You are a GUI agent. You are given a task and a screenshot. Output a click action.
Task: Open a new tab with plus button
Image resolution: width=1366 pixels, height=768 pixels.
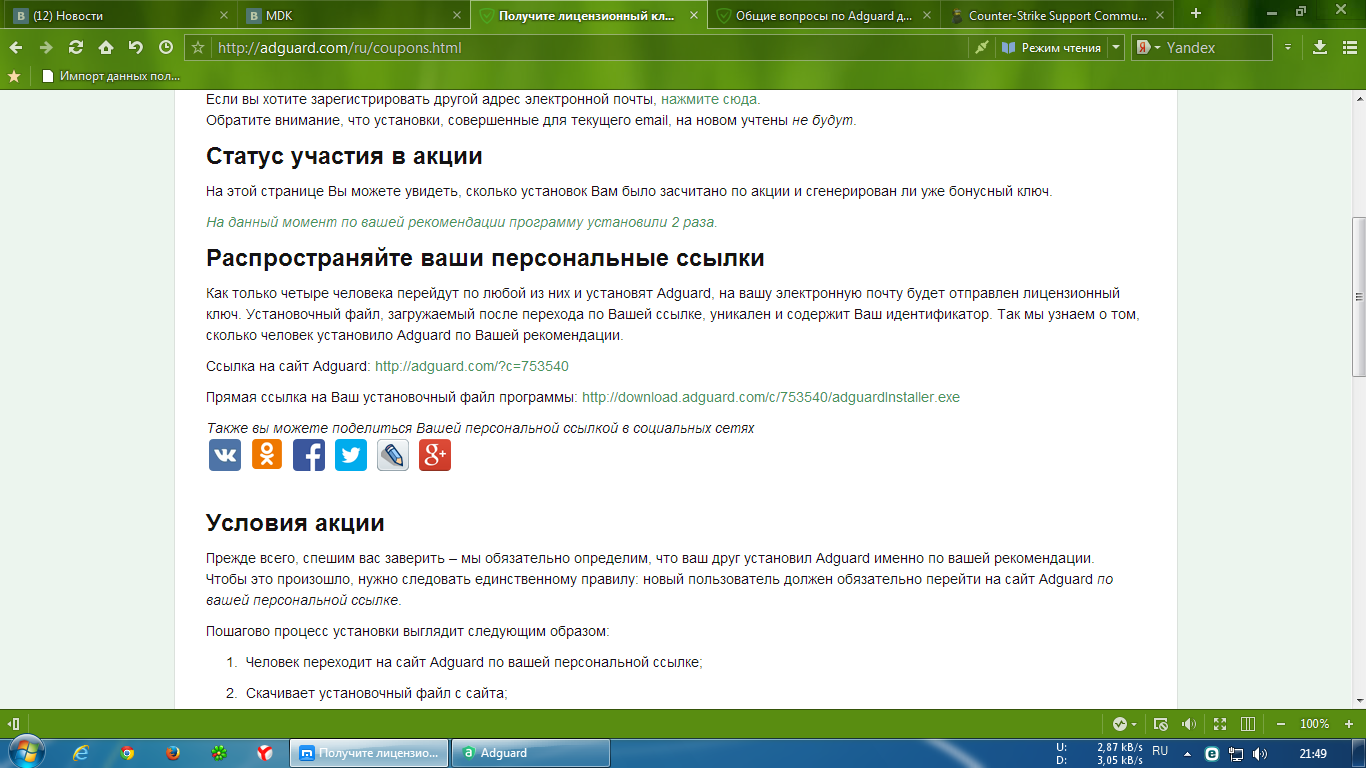coord(1196,14)
